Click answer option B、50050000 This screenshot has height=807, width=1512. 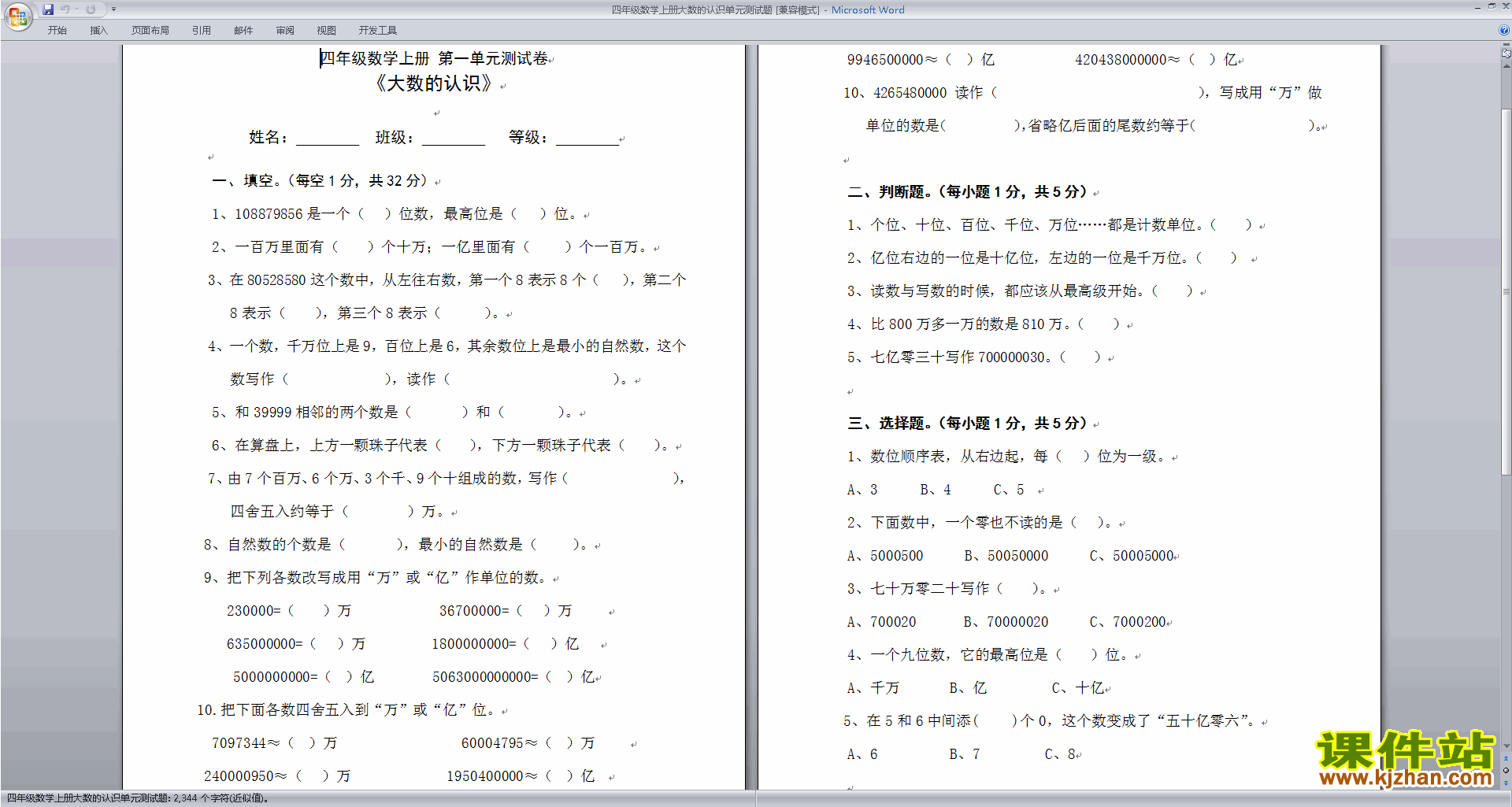[1006, 556]
